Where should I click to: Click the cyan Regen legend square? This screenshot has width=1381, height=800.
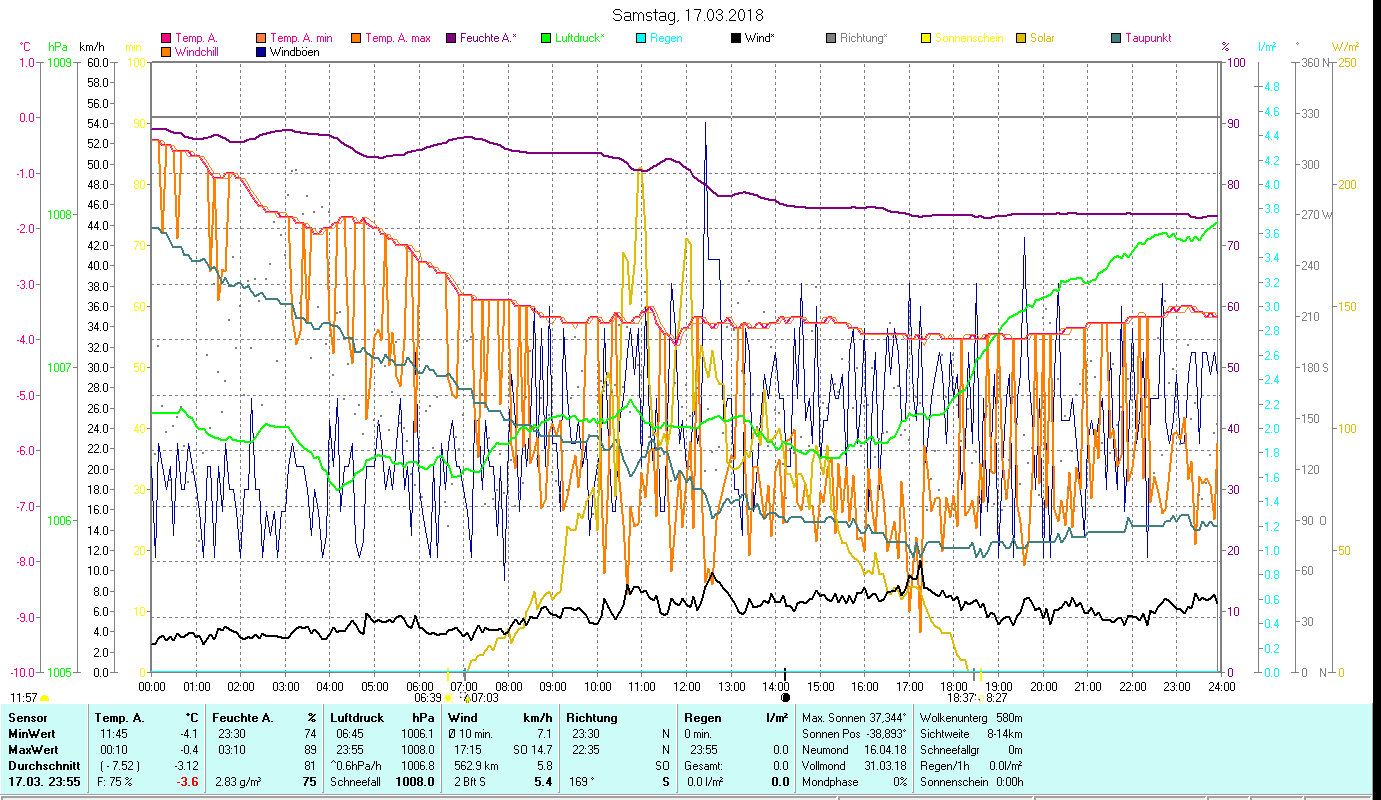[642, 38]
